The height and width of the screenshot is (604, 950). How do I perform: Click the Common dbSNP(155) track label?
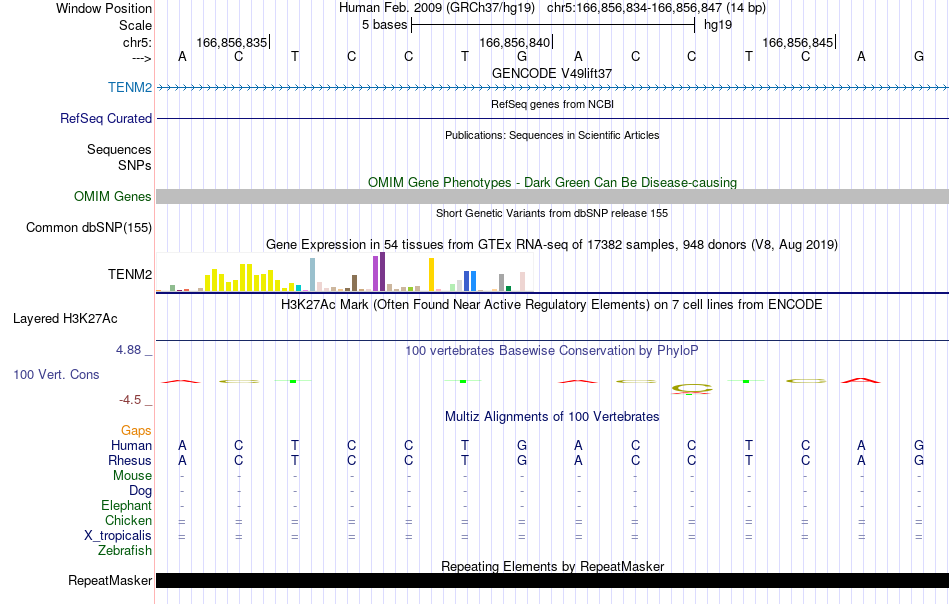89,228
